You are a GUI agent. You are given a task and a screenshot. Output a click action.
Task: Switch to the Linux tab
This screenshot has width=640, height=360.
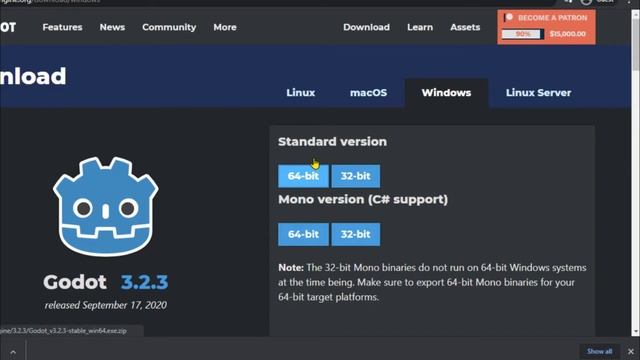(x=300, y=93)
